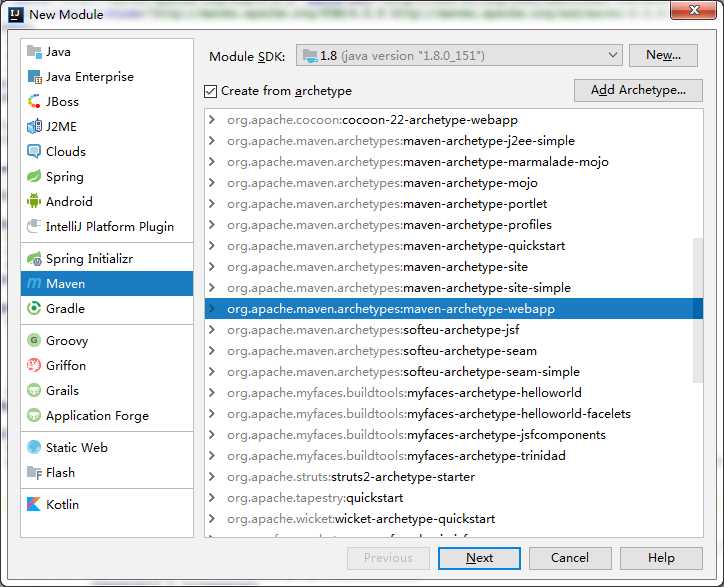Uncheck Create from archetype checkbox
Image resolution: width=724 pixels, height=587 pixels.
click(211, 91)
